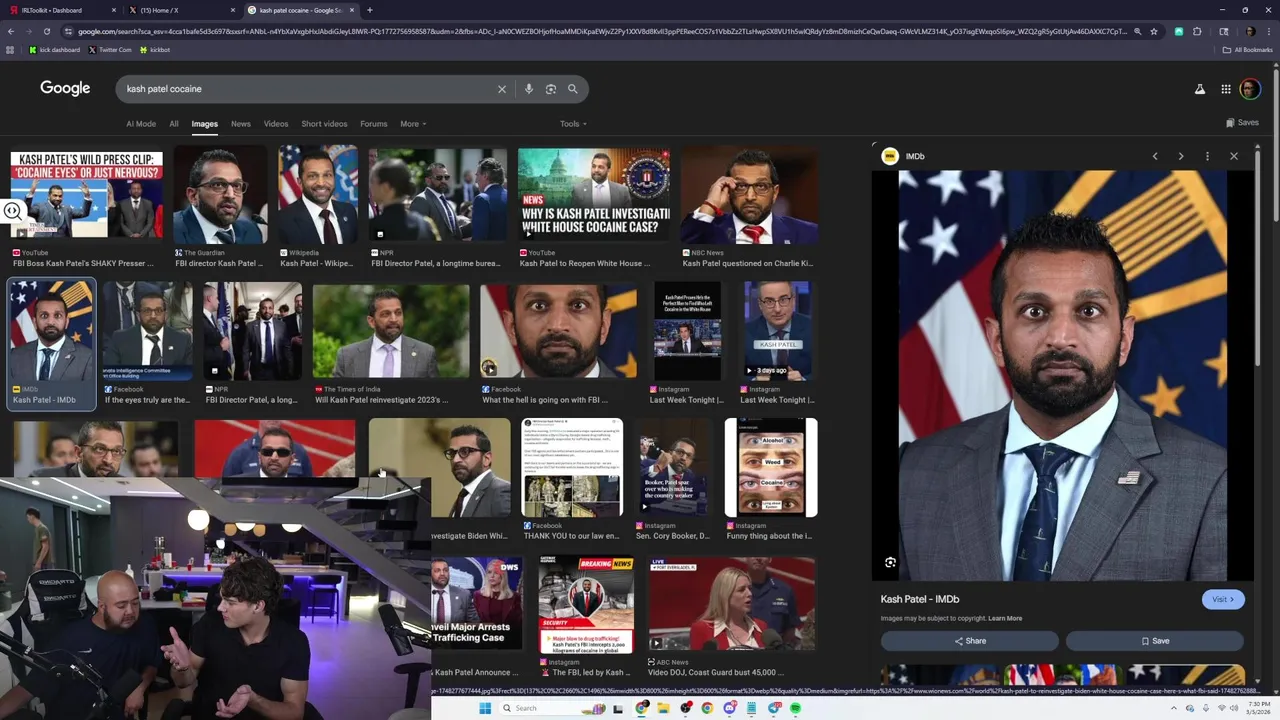
Task: Open the Kash Patel - IMDb title link
Action: tap(920, 599)
